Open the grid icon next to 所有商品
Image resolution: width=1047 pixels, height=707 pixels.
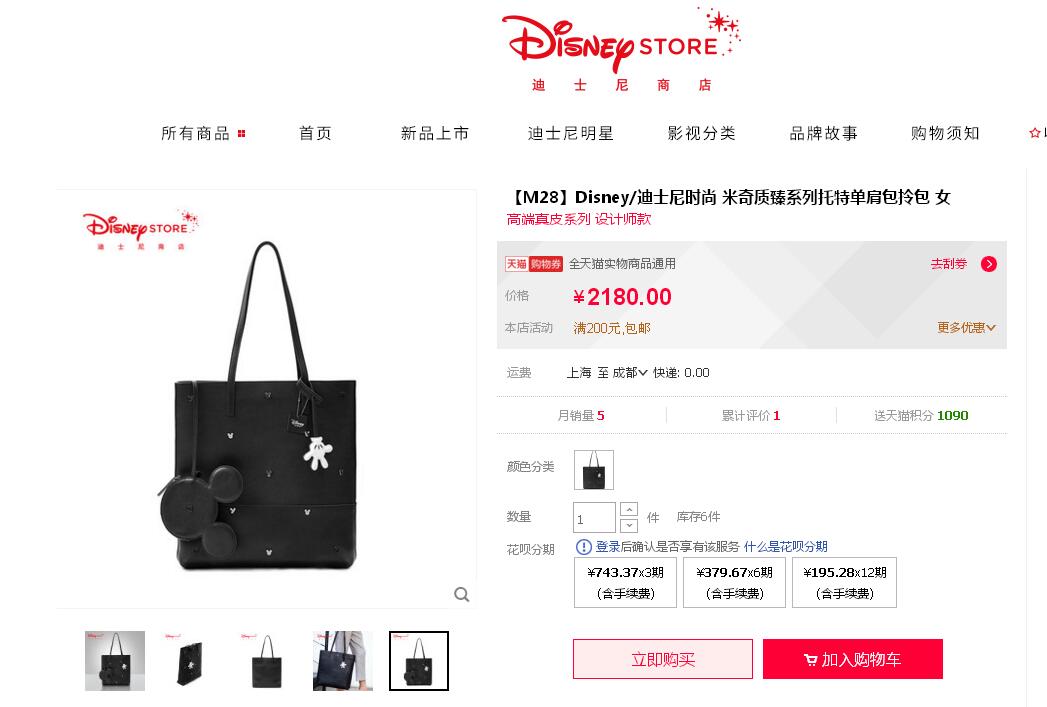(242, 134)
